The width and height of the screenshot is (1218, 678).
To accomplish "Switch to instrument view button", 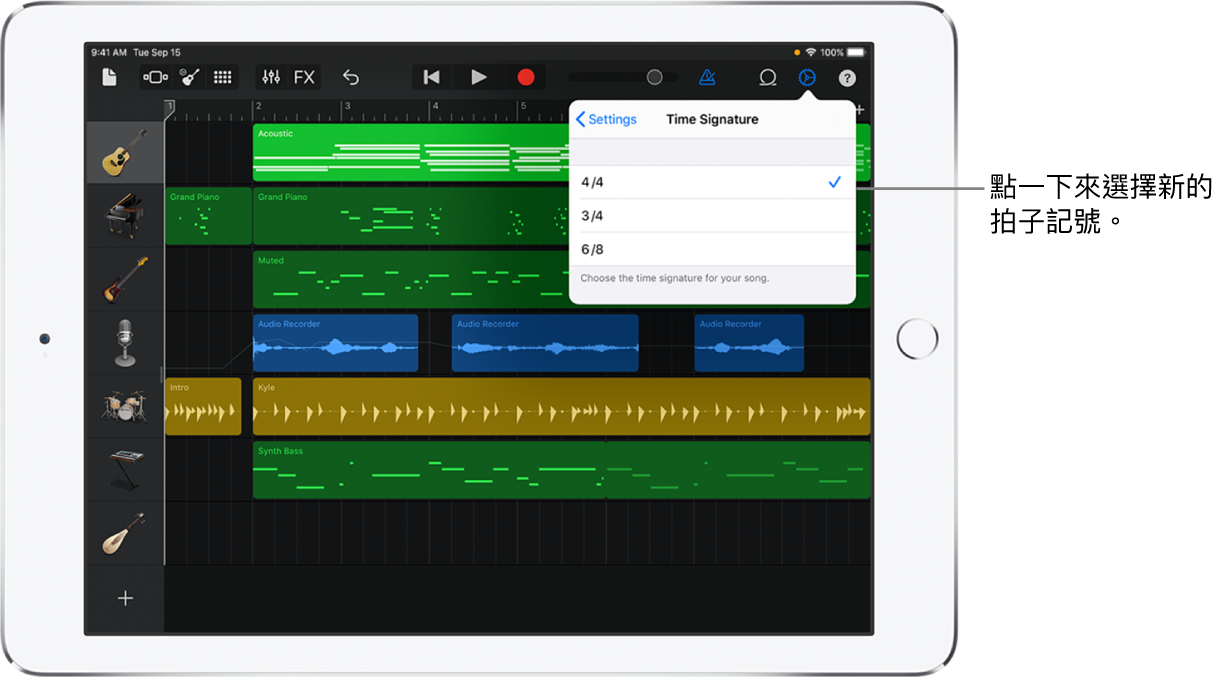I will (189, 77).
